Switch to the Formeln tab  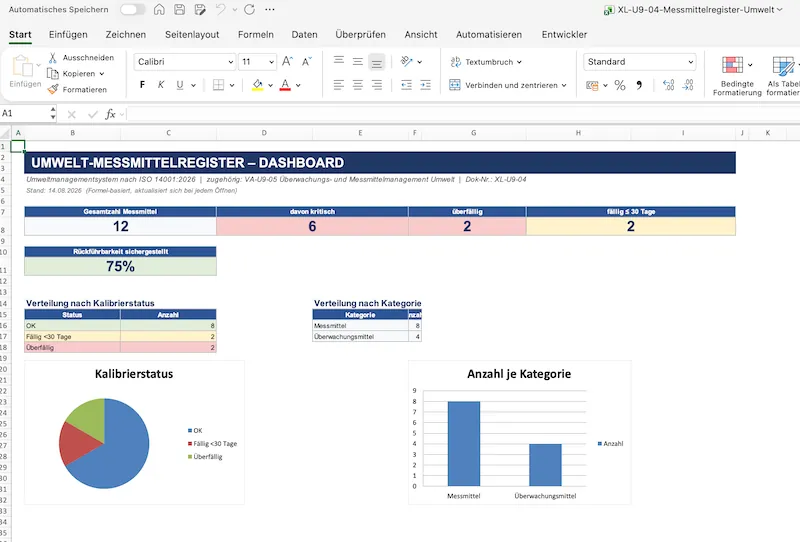256,34
